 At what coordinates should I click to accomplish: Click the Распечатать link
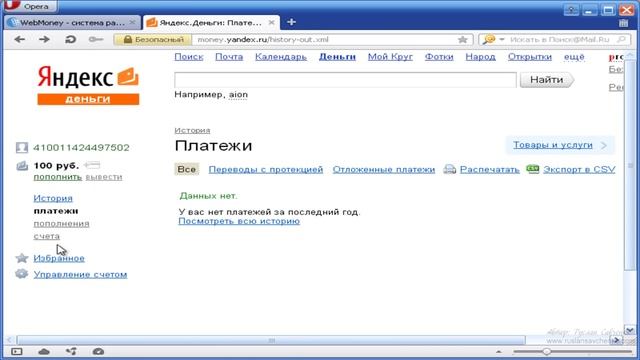click(x=490, y=169)
